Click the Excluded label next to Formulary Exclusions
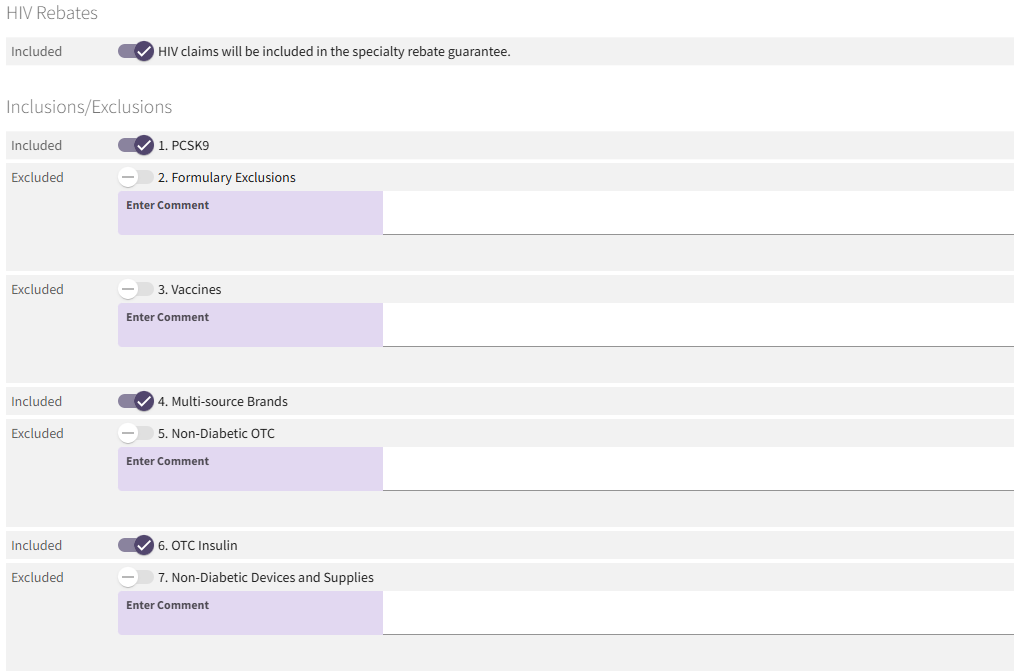Viewport: 1014px width, 671px height. (37, 177)
